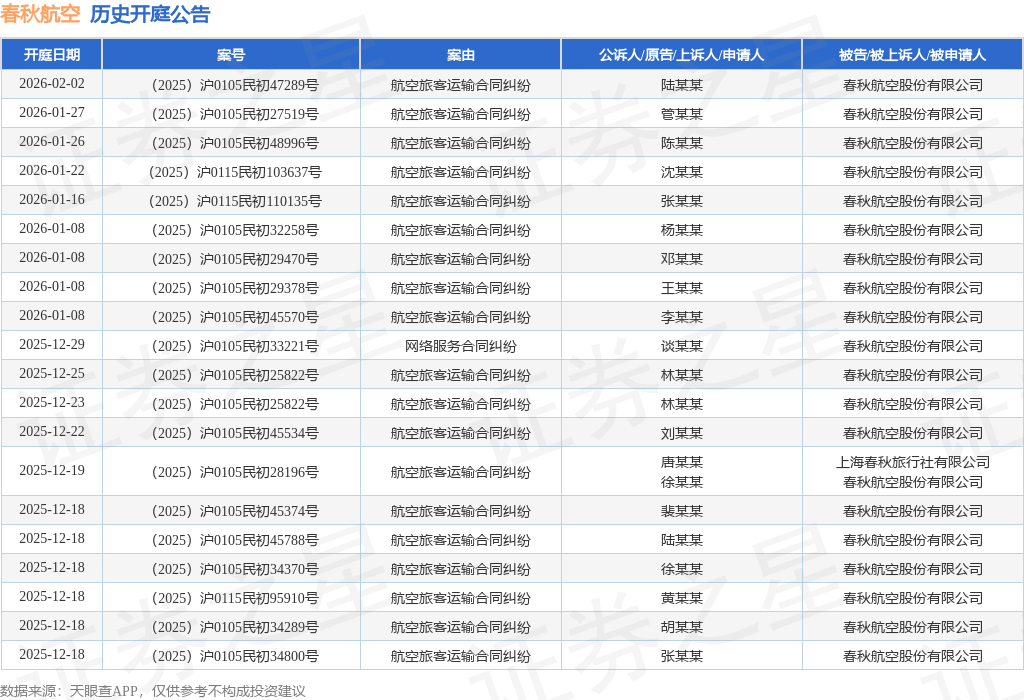Click the 网络服务合同纠纷 cause cell
This screenshot has width=1024, height=700.
460,346
